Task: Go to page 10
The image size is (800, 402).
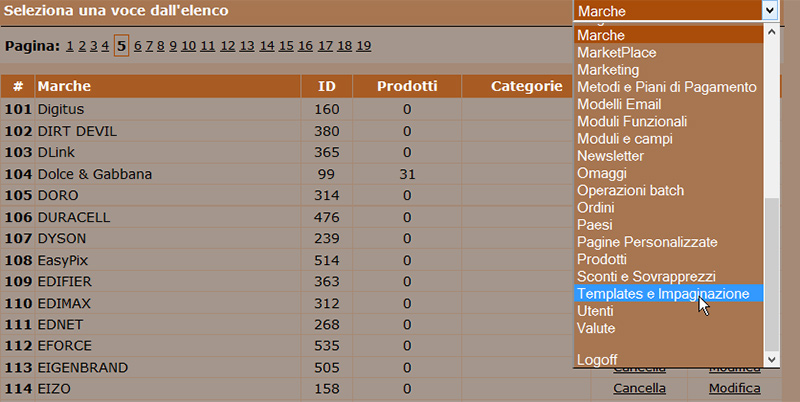Action: pyautogui.click(x=188, y=46)
